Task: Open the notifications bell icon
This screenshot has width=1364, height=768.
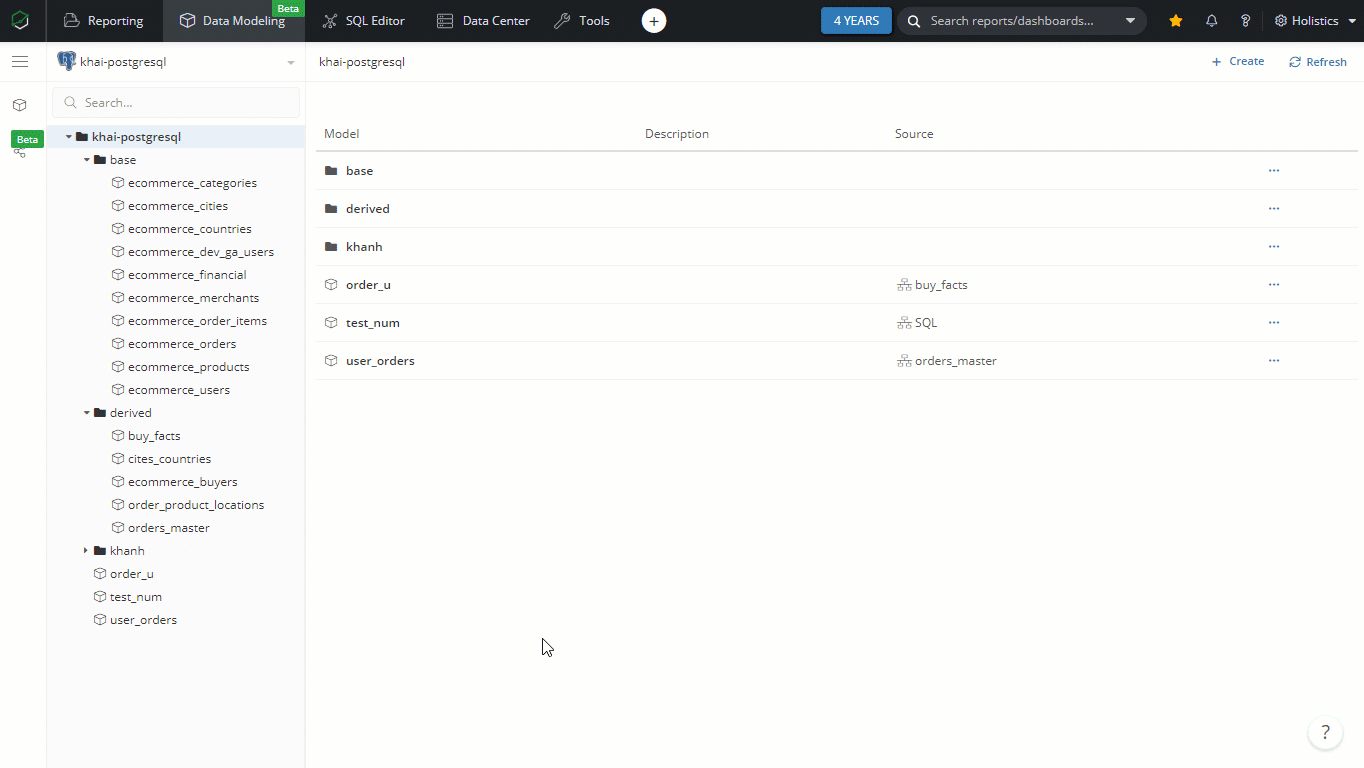Action: click(1212, 20)
